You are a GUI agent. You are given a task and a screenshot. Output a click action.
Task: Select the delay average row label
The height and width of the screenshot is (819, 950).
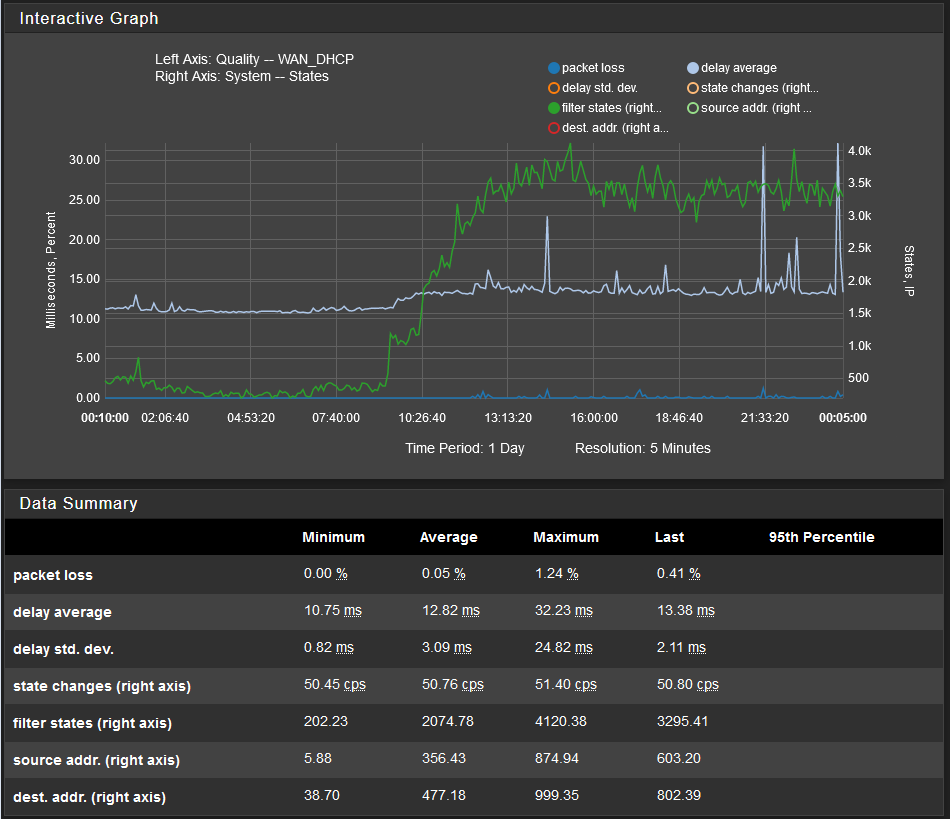[x=62, y=612]
